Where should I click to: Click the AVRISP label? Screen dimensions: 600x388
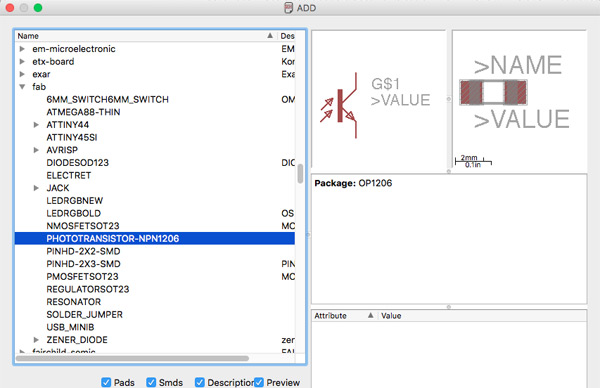coord(62,150)
